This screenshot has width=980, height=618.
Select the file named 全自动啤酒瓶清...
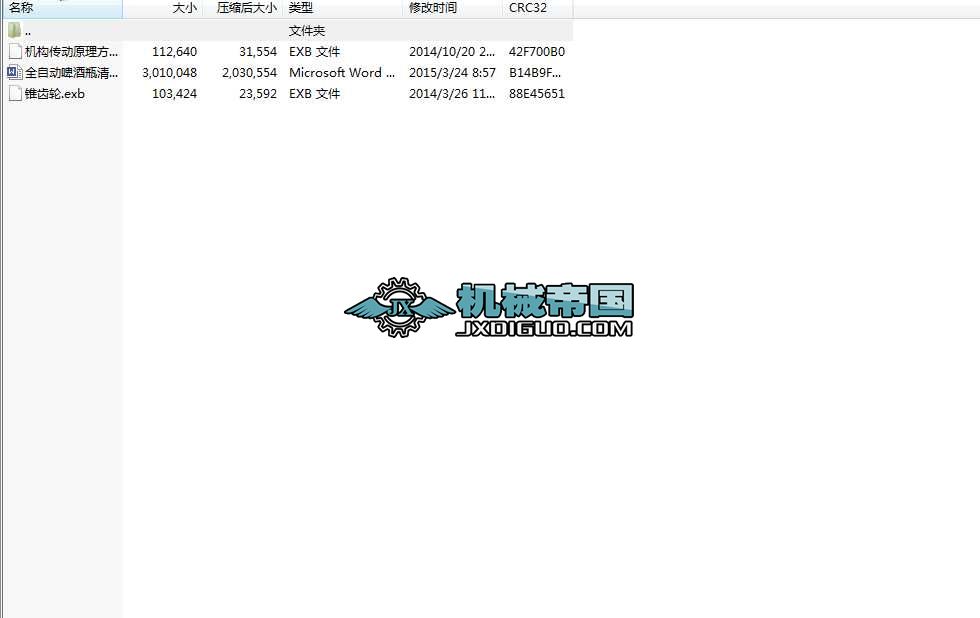(x=71, y=72)
